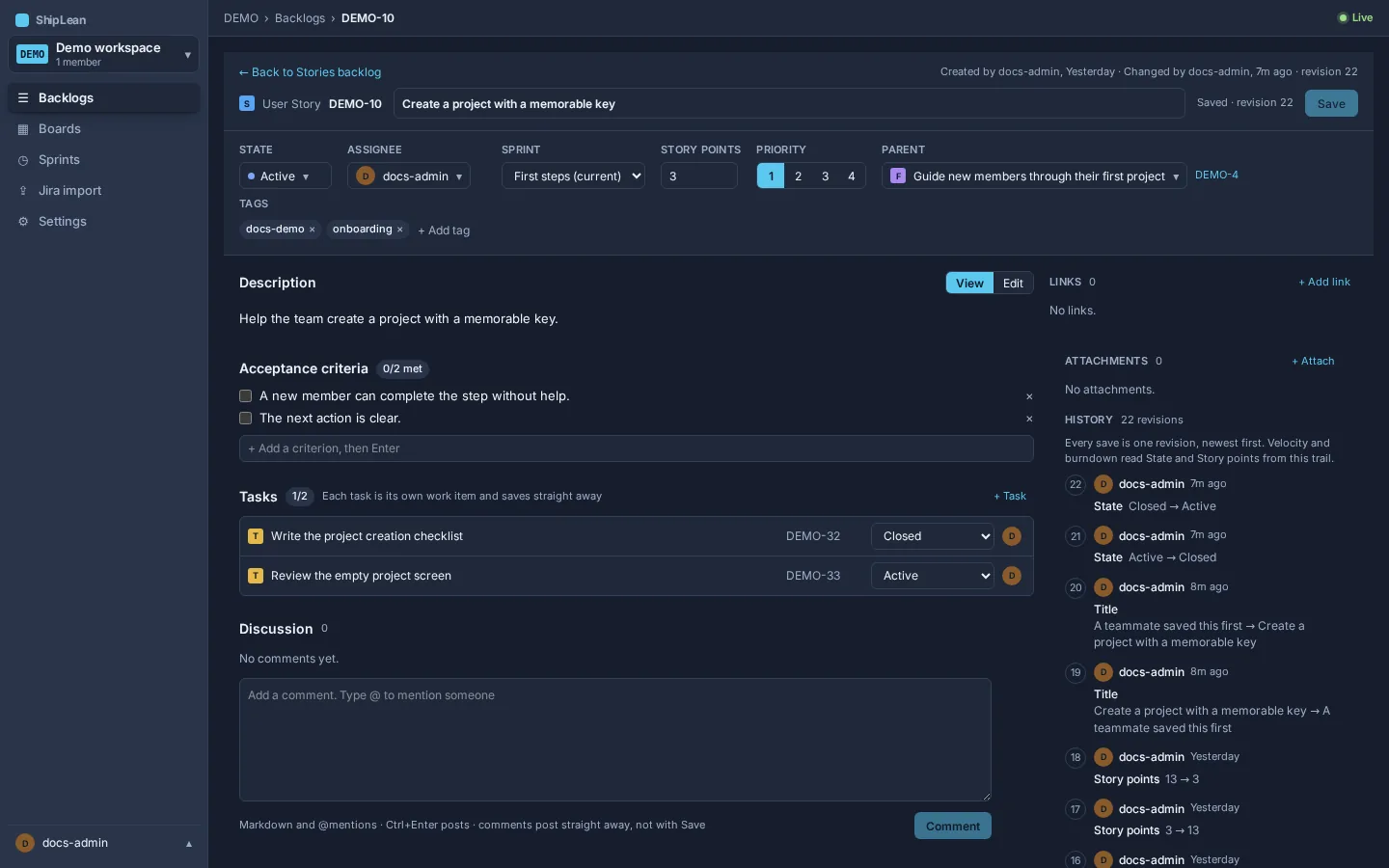The image size is (1389, 868).
Task: Open the Sprint selector
Action: click(x=573, y=176)
